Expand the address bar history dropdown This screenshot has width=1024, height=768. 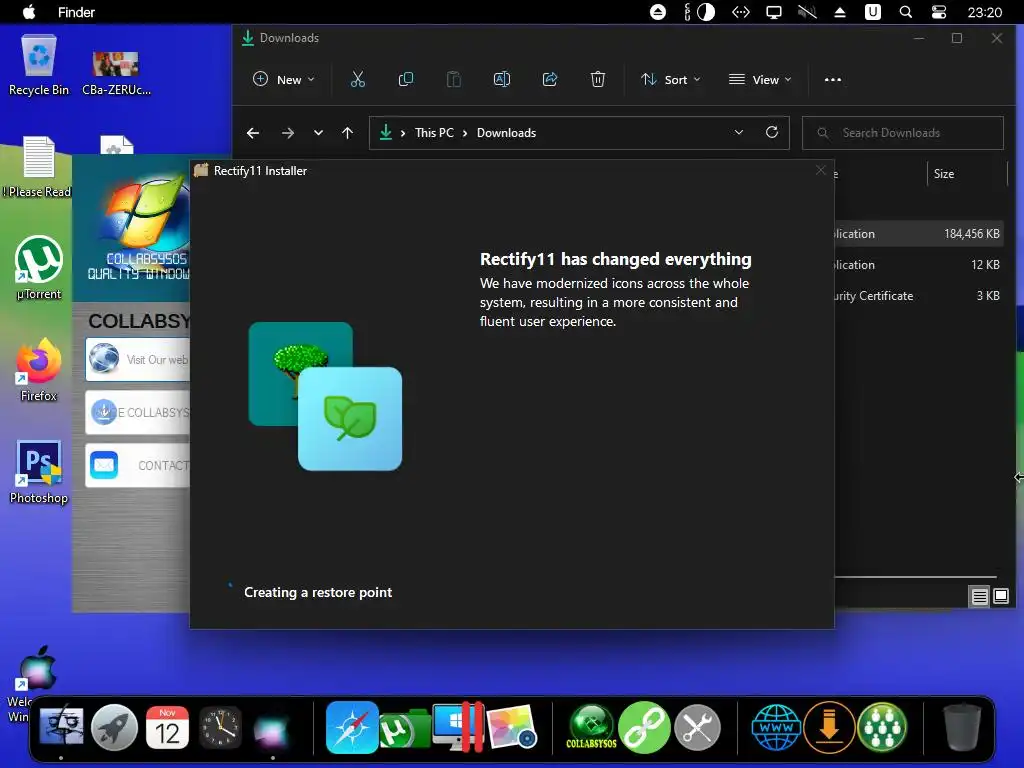point(739,133)
